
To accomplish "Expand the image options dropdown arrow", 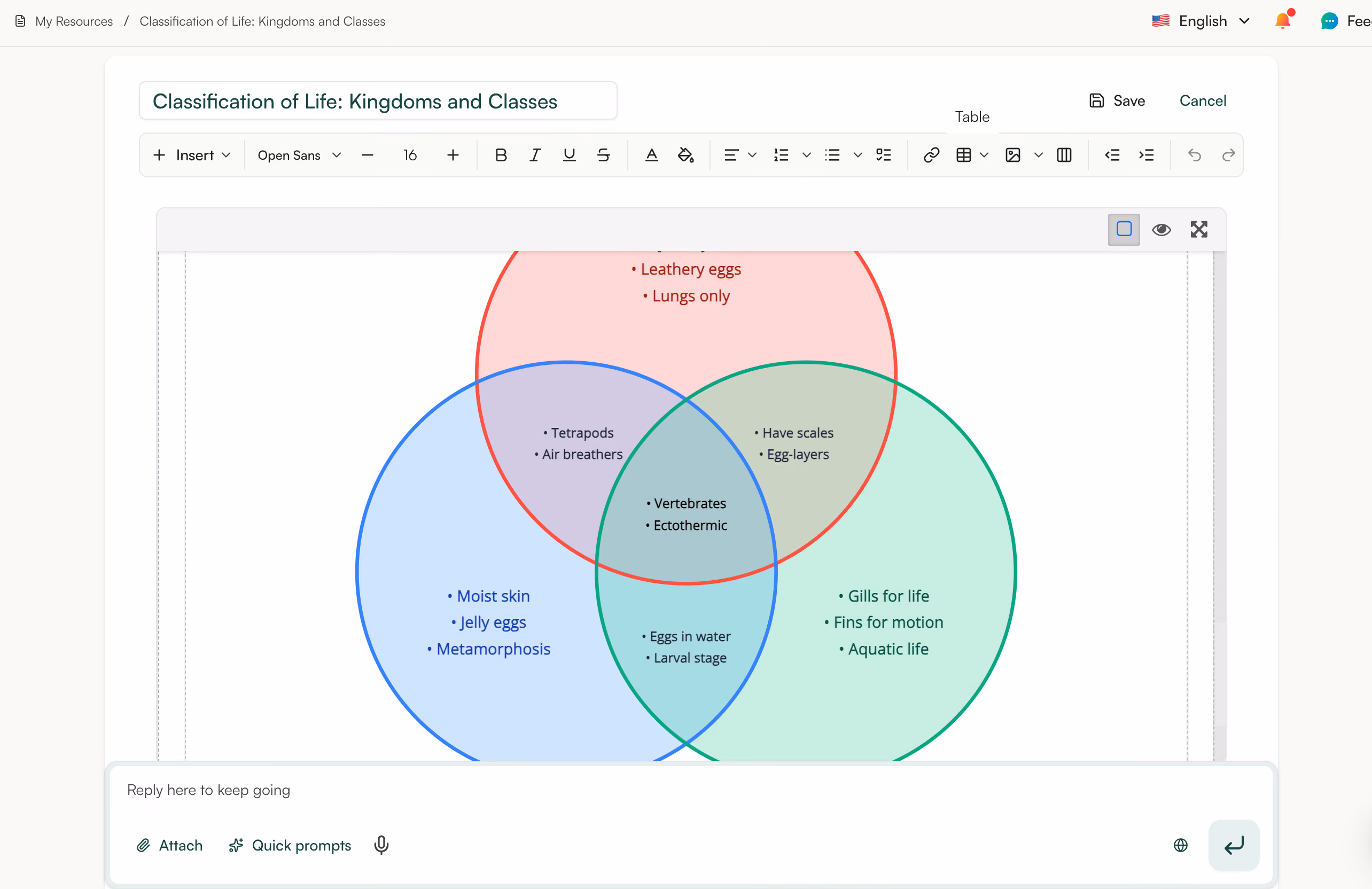I will click(x=1038, y=155).
